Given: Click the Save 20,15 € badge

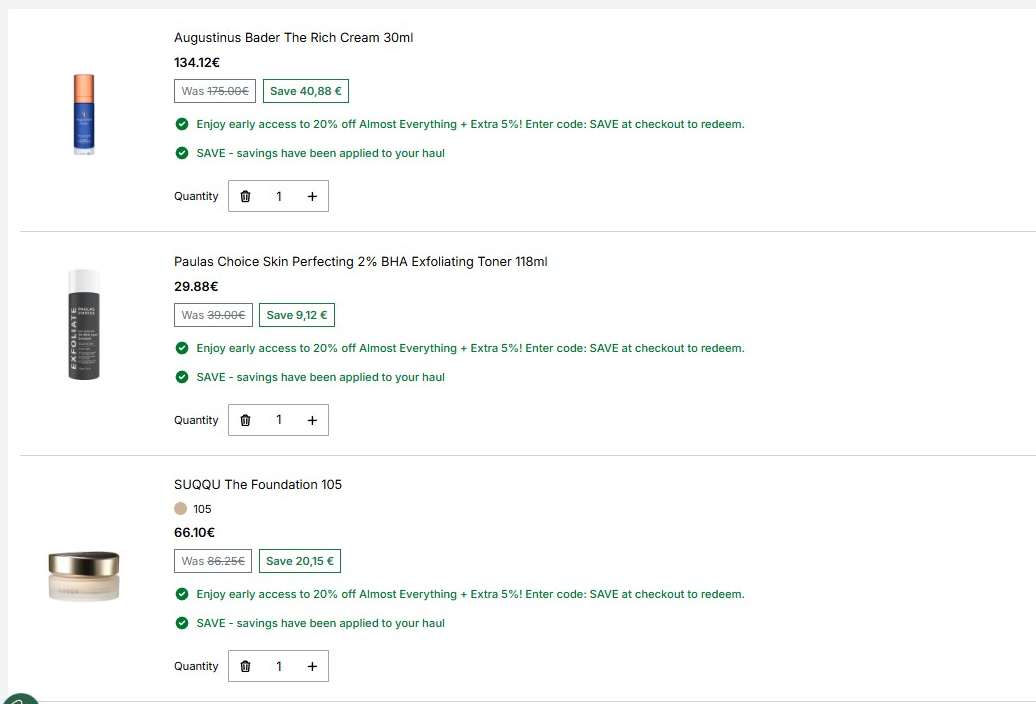Looking at the screenshot, I should tap(300, 561).
